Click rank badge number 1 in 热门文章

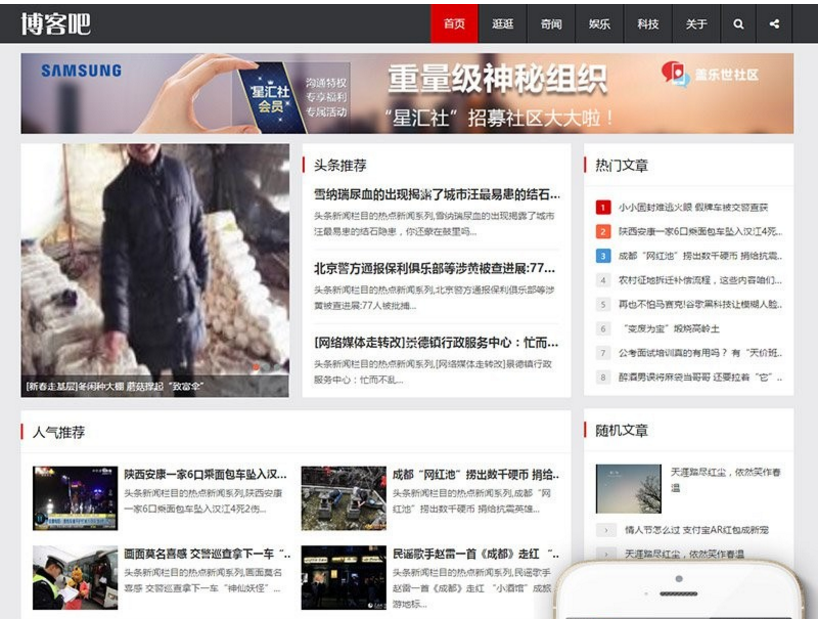603,207
